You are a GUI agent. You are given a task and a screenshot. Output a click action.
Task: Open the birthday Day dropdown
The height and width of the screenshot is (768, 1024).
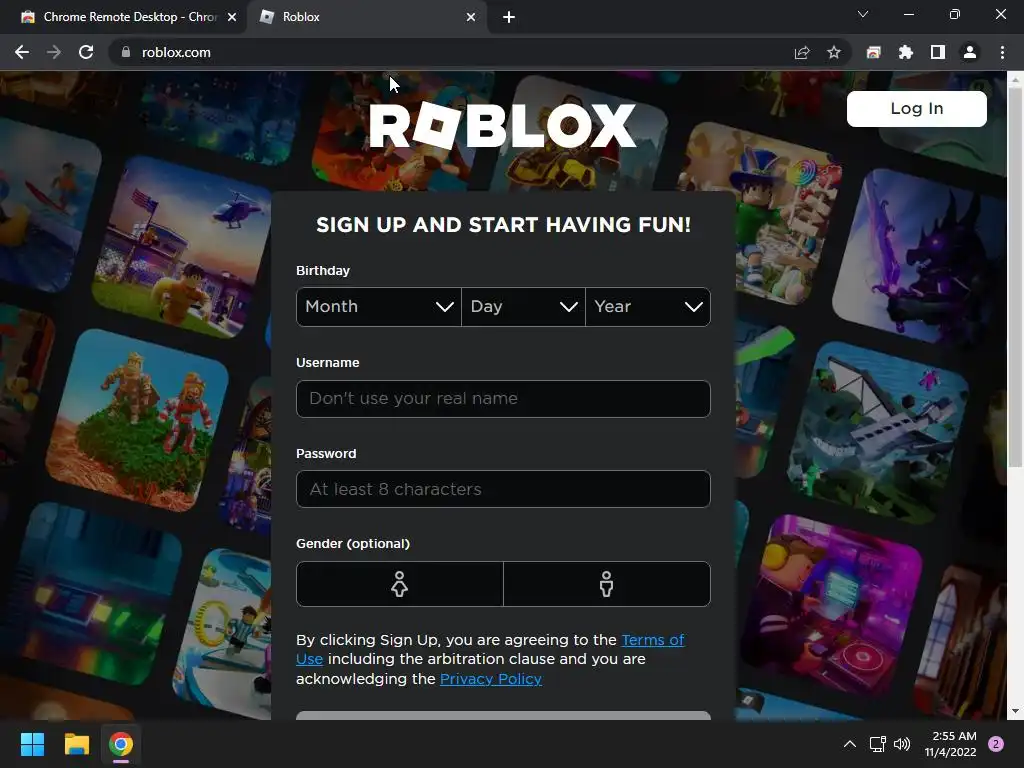523,307
